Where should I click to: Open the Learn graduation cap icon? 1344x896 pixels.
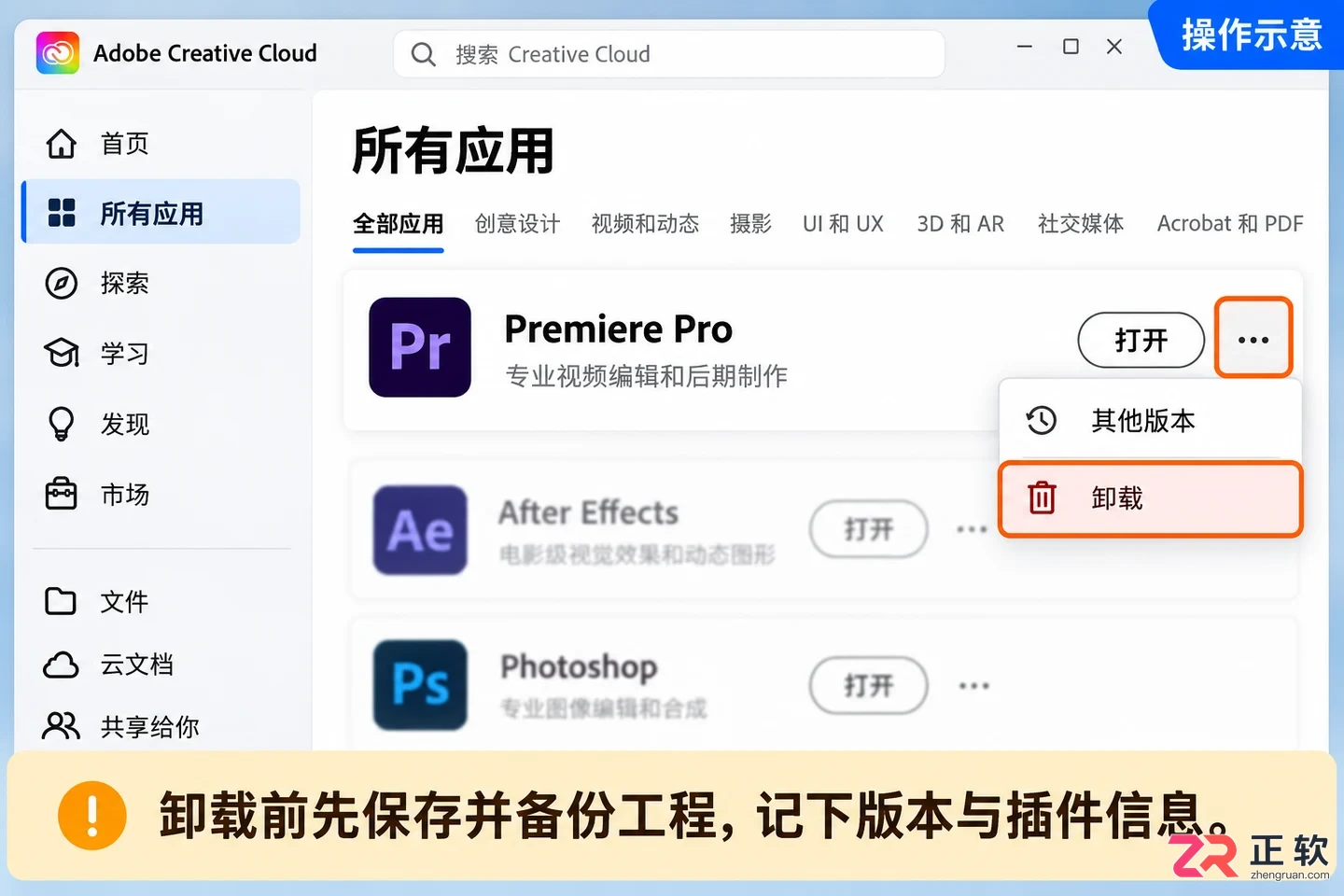(x=62, y=353)
